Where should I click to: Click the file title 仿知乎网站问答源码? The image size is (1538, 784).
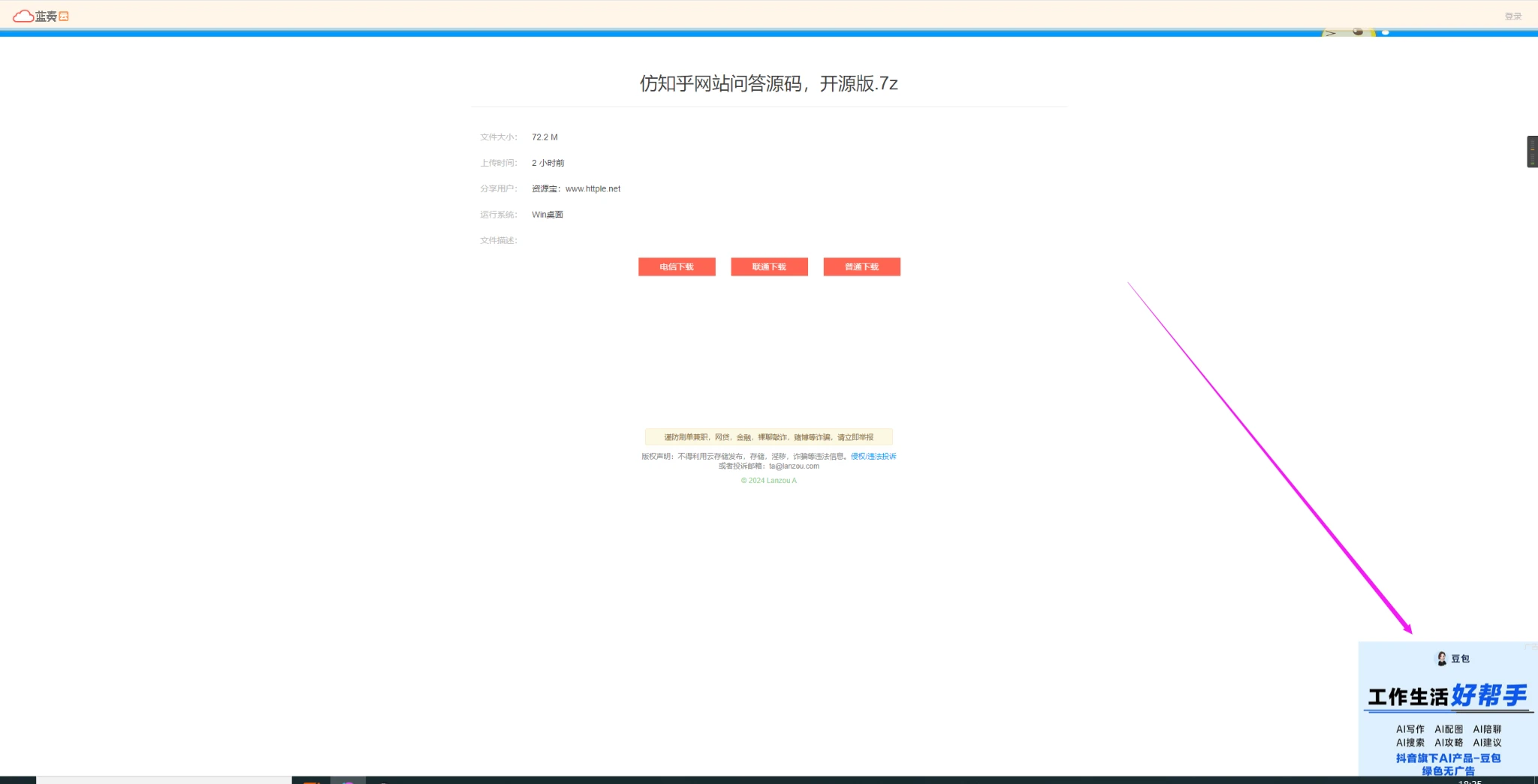[768, 83]
